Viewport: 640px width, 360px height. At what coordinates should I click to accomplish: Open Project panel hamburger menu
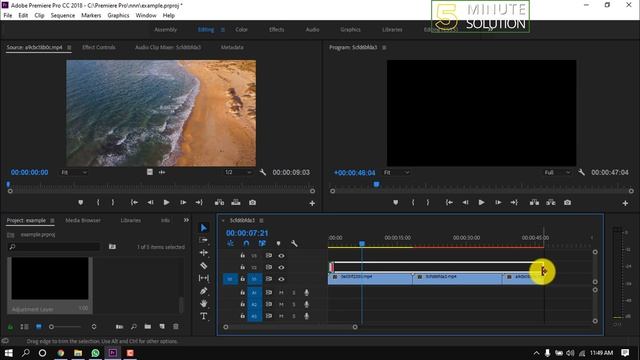tap(52, 221)
